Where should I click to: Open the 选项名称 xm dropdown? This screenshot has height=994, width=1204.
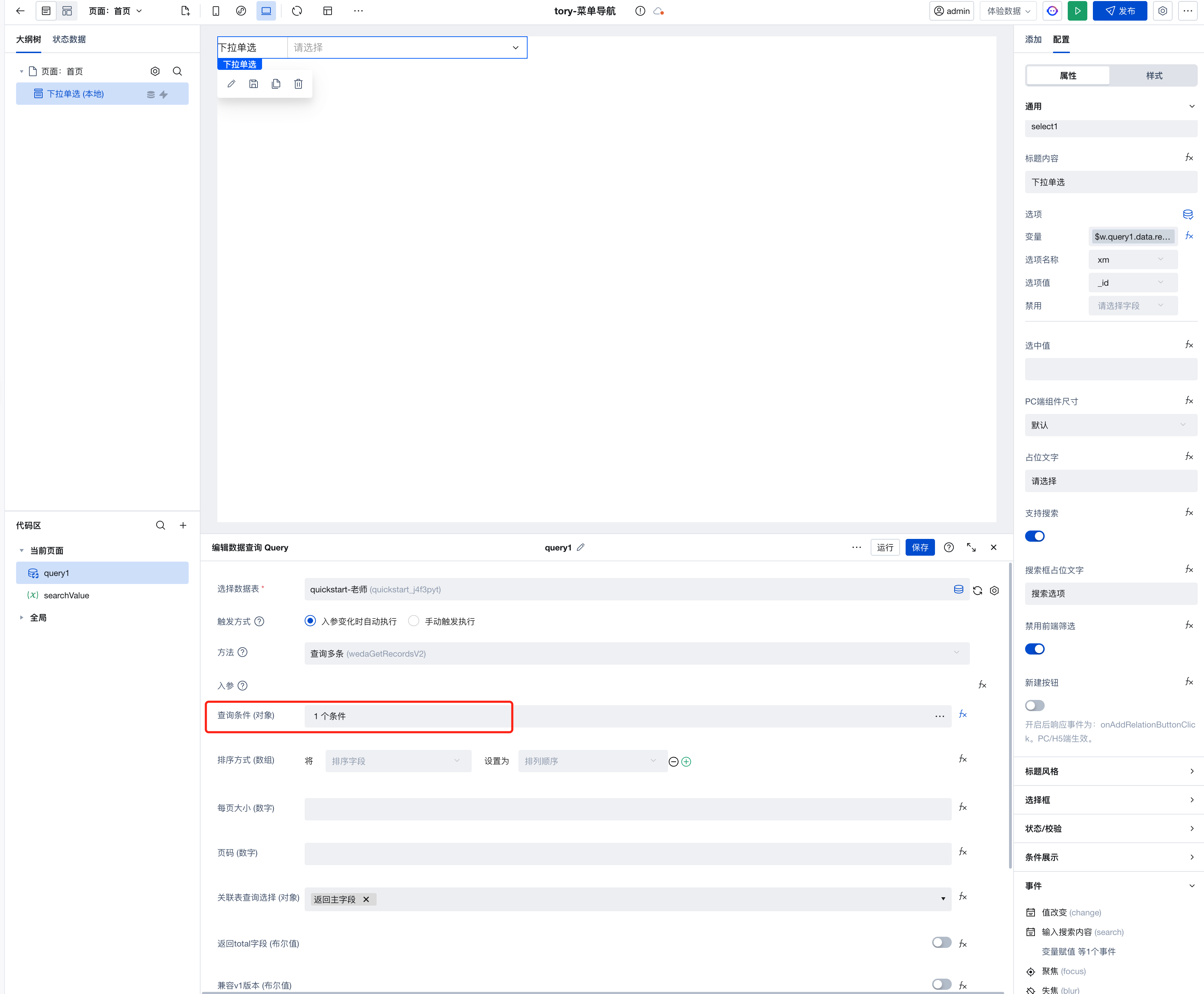point(1132,260)
